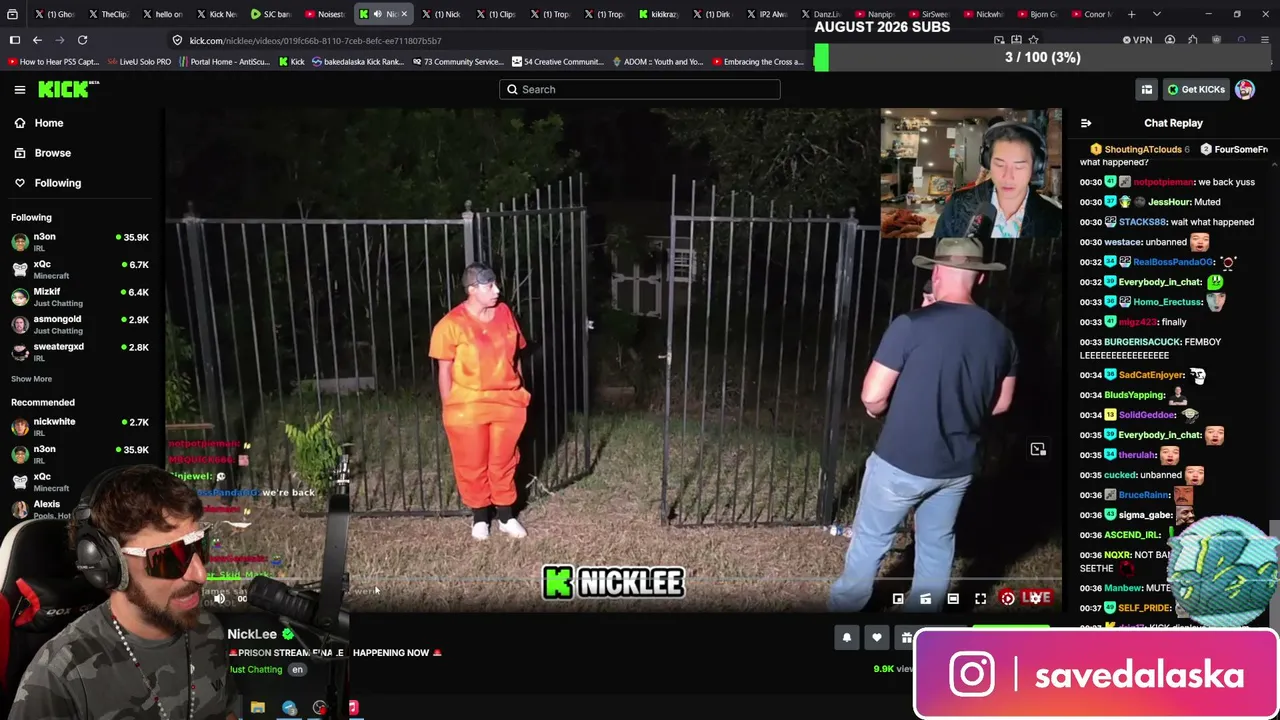Focus the Kick search field

(x=640, y=89)
